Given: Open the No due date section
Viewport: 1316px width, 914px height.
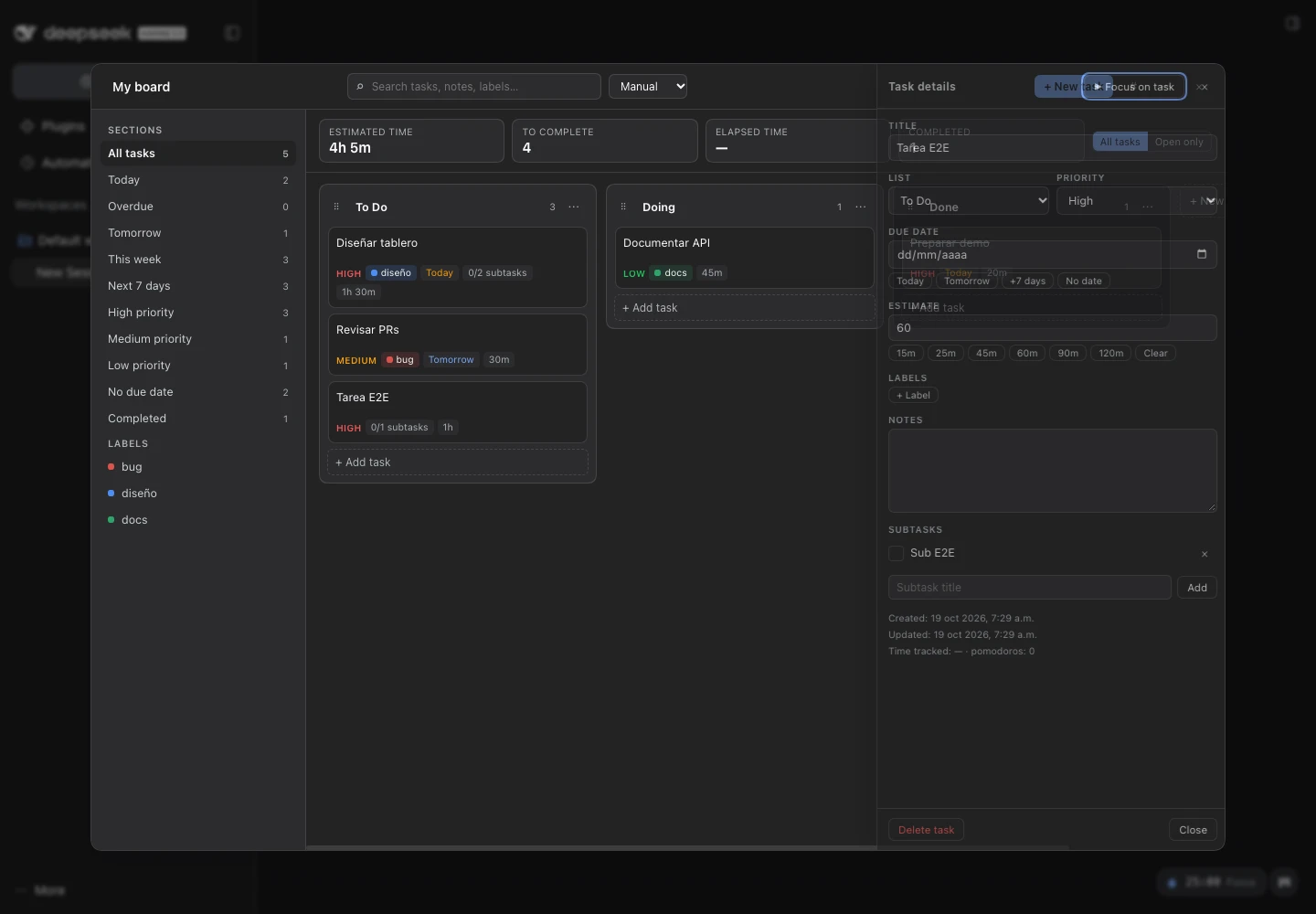Looking at the screenshot, I should point(198,392).
